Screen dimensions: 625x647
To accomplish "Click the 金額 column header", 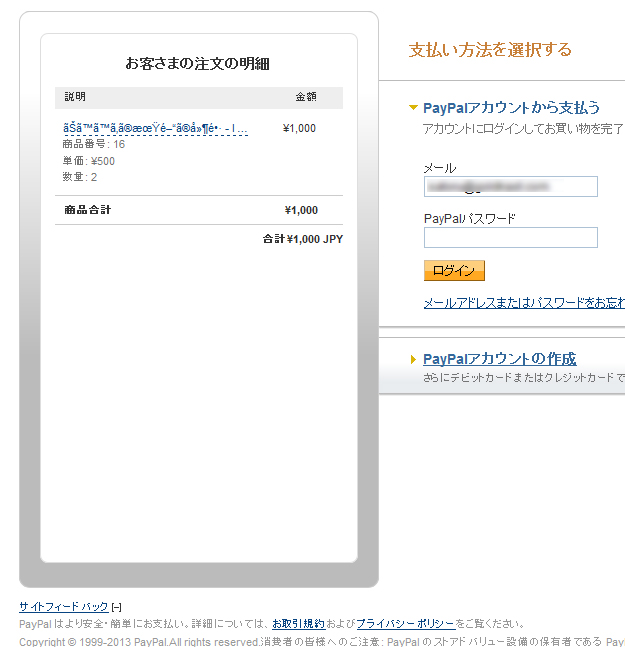I will coord(305,97).
